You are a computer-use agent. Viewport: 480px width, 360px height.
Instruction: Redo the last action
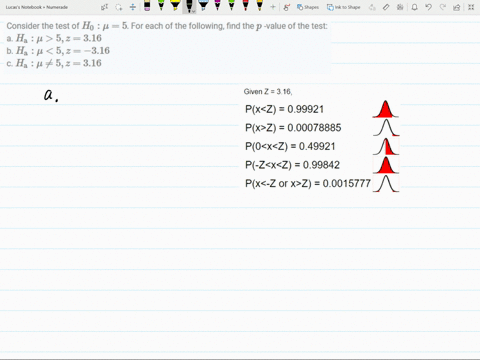click(x=443, y=7)
